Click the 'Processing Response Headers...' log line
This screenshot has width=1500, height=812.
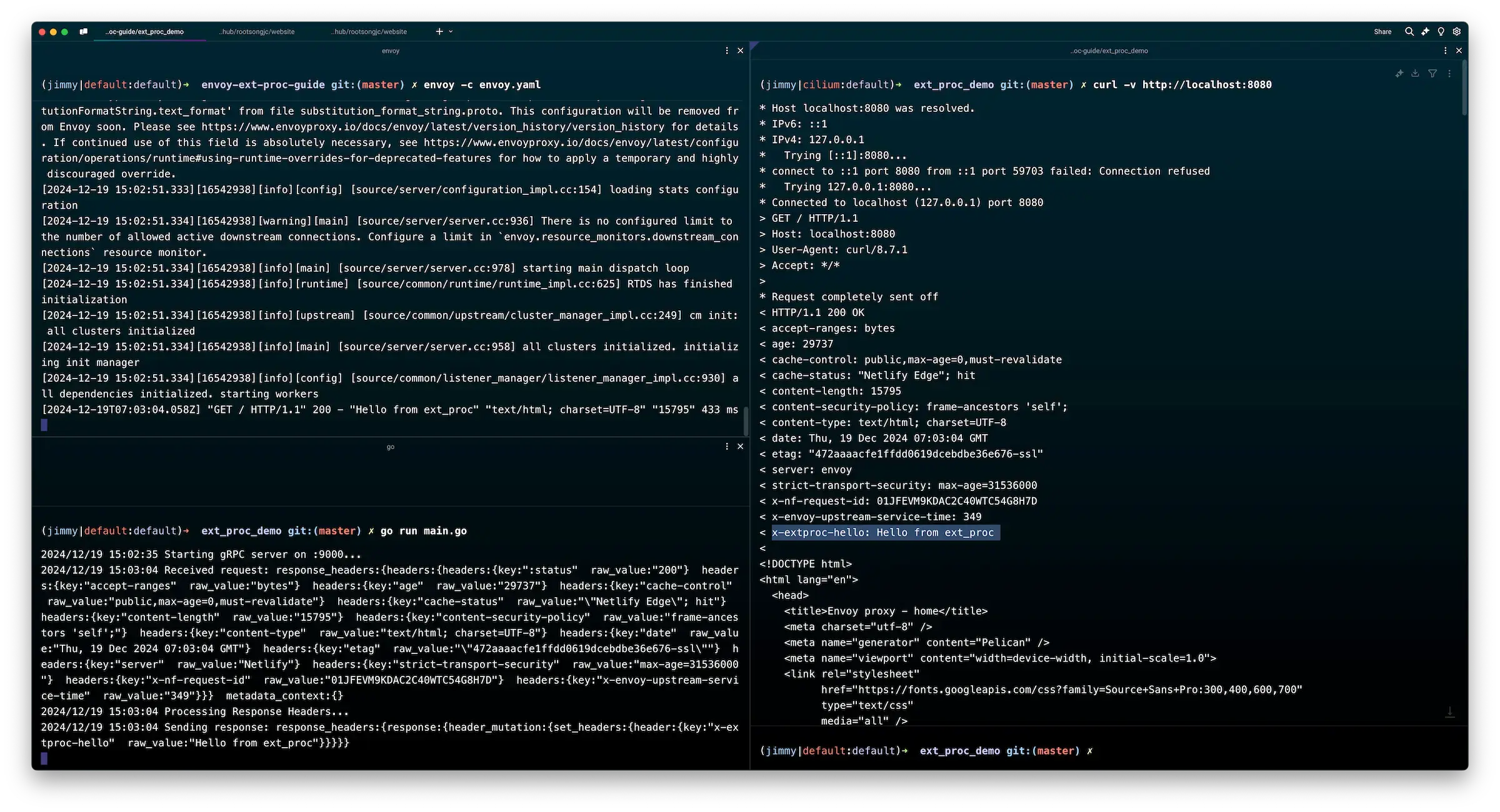click(256, 711)
